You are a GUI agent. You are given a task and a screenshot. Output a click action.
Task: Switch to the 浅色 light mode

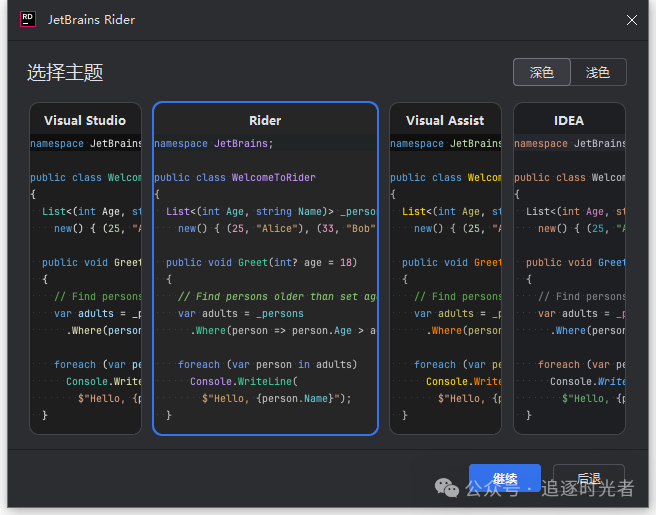(598, 72)
